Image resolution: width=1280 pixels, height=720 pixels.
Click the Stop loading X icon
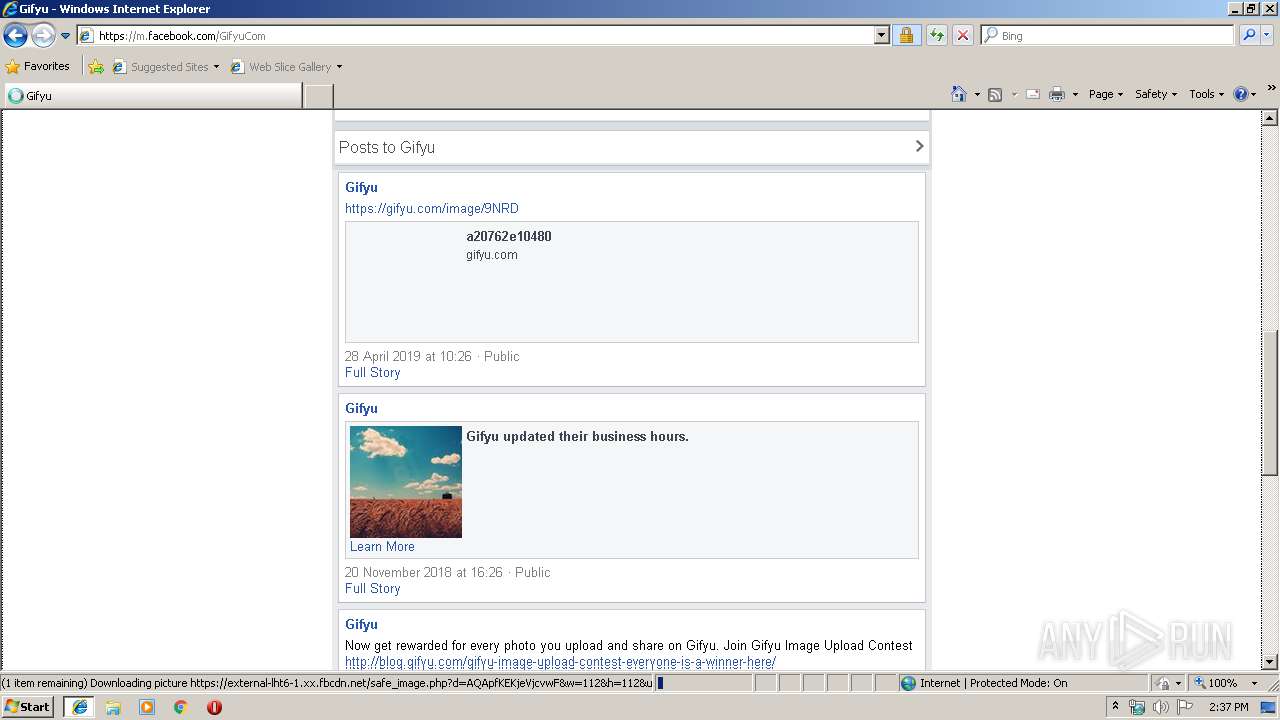point(962,35)
